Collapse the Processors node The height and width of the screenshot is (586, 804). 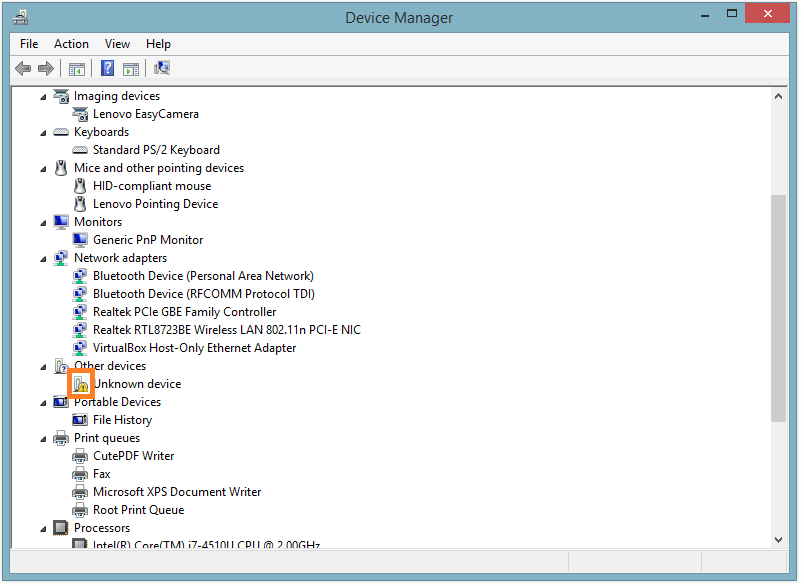tap(44, 530)
